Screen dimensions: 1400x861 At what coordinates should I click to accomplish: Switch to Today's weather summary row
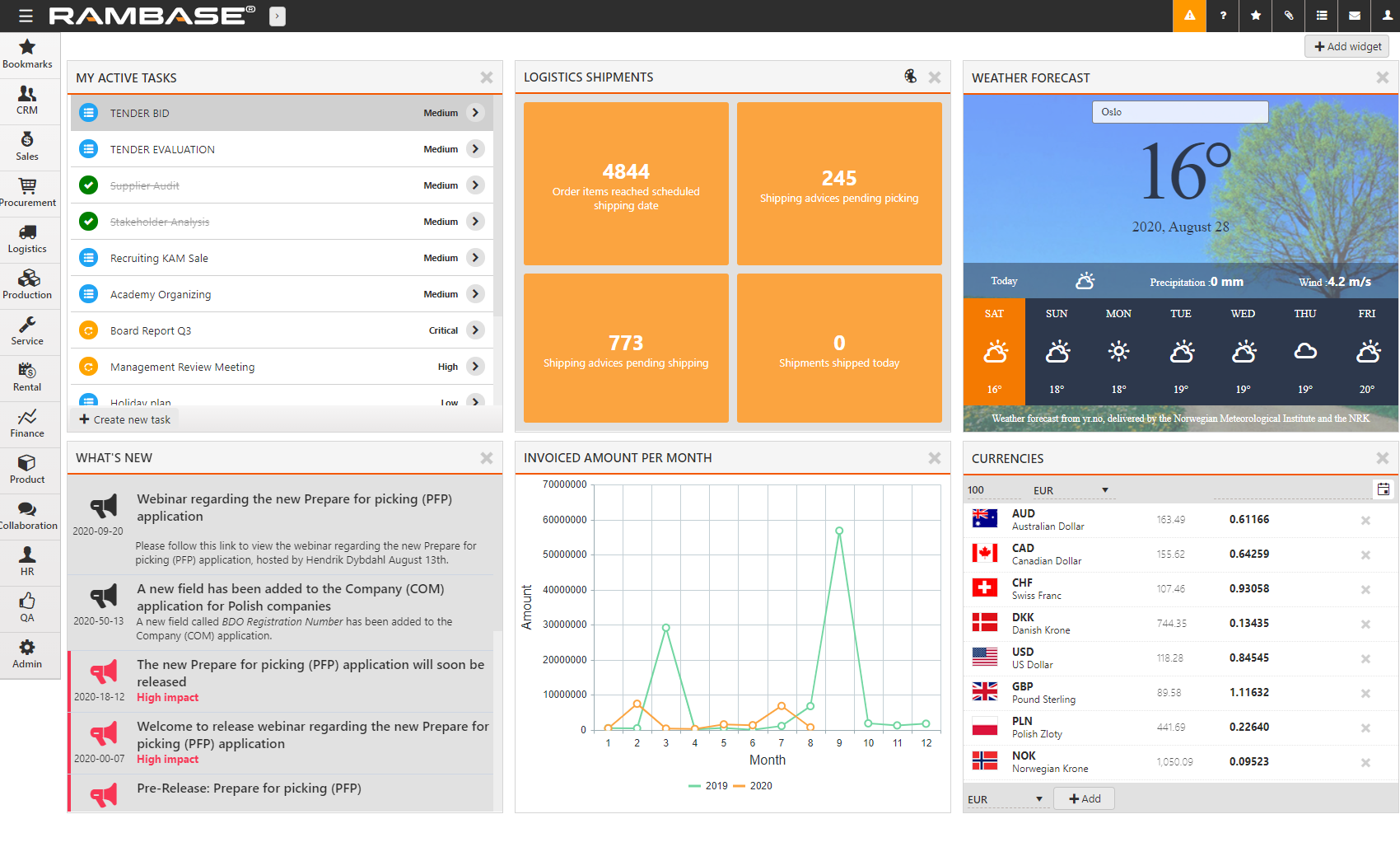[1004, 281]
